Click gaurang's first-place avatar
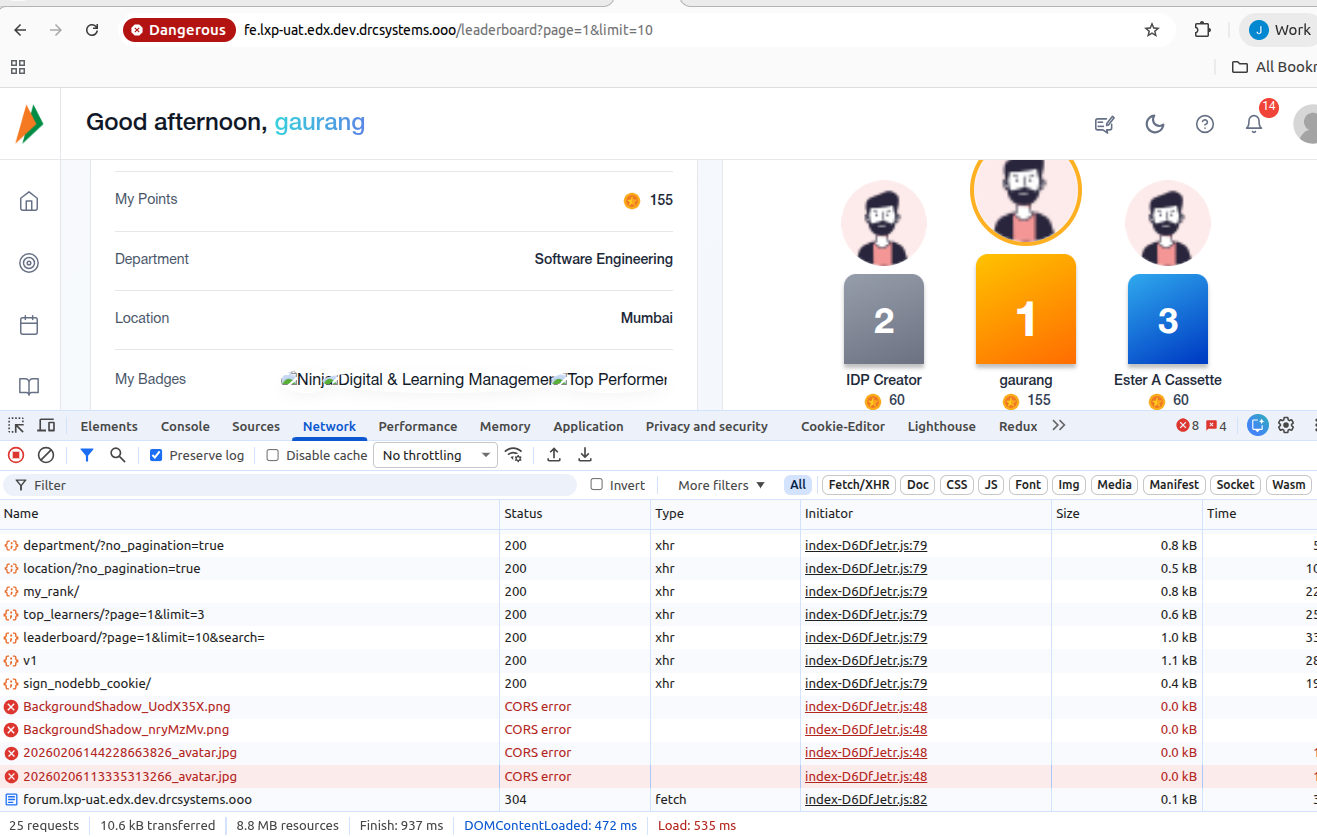Screen dimensions: 1317x837 (x=1025, y=202)
